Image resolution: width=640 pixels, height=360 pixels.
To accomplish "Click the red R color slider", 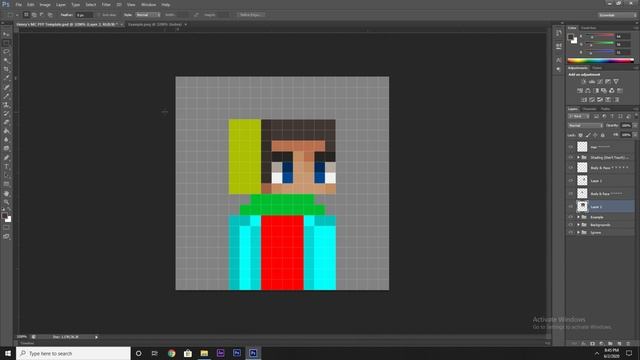I will (600, 36).
